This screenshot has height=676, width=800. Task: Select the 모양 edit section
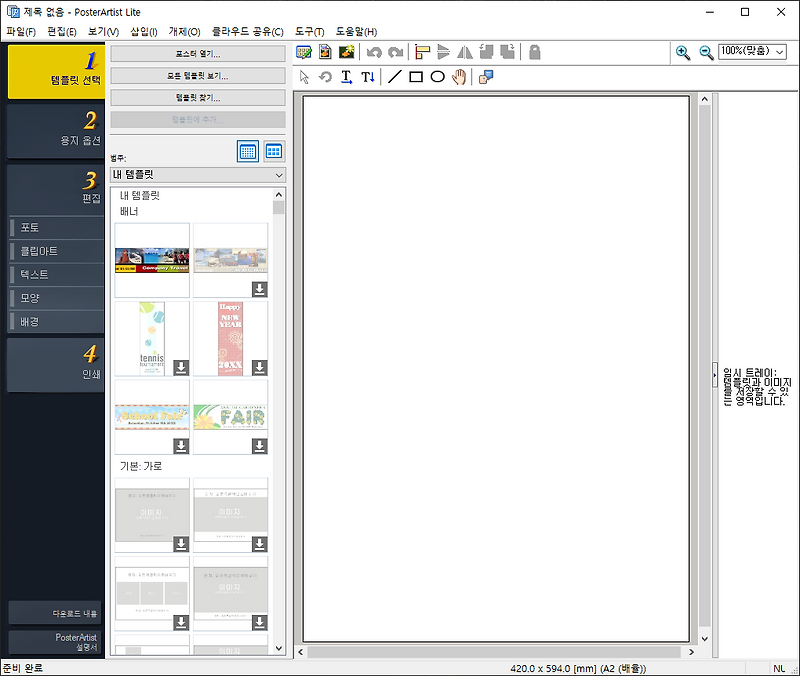[56, 298]
